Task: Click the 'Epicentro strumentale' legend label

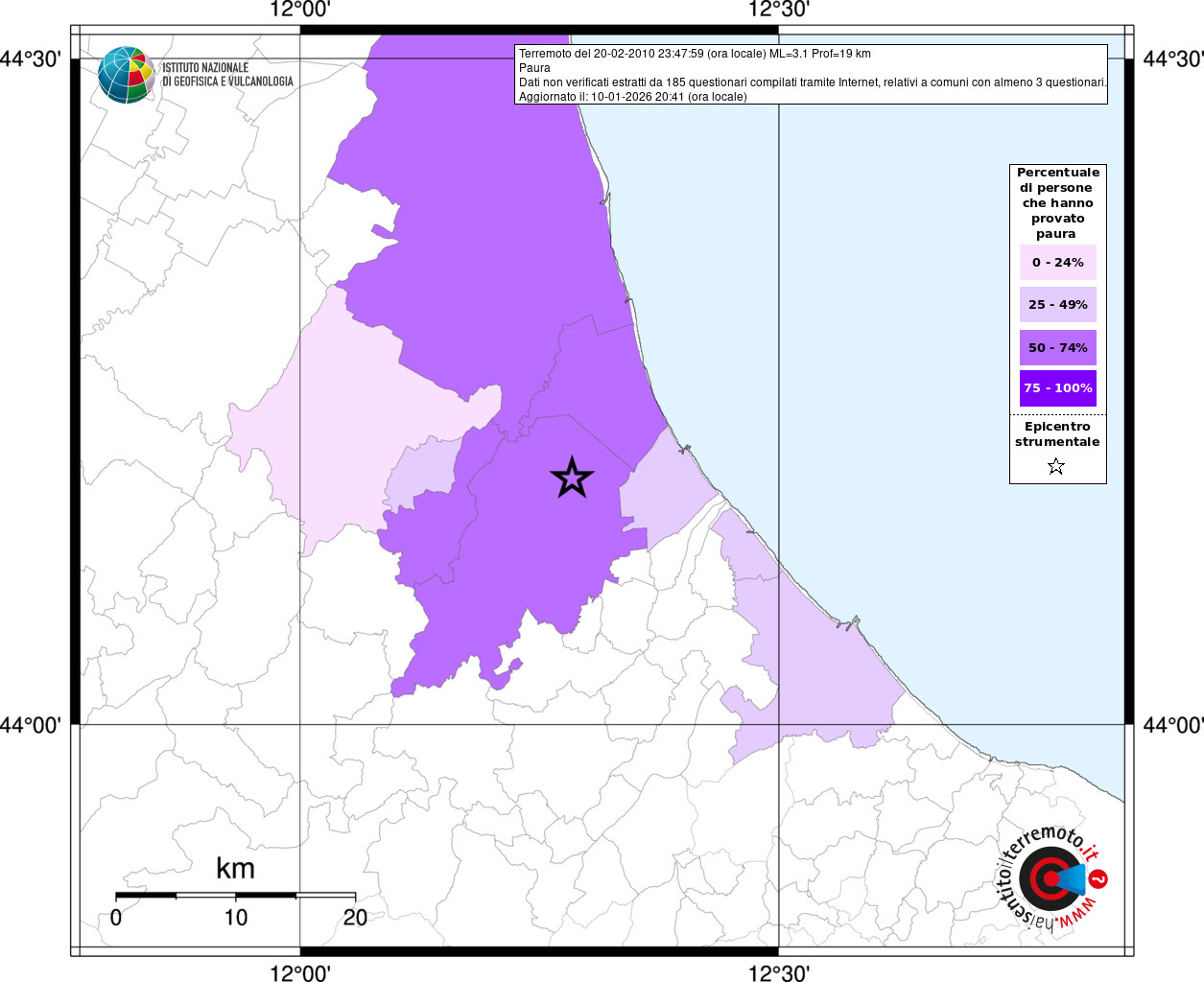Action: coord(1057,434)
